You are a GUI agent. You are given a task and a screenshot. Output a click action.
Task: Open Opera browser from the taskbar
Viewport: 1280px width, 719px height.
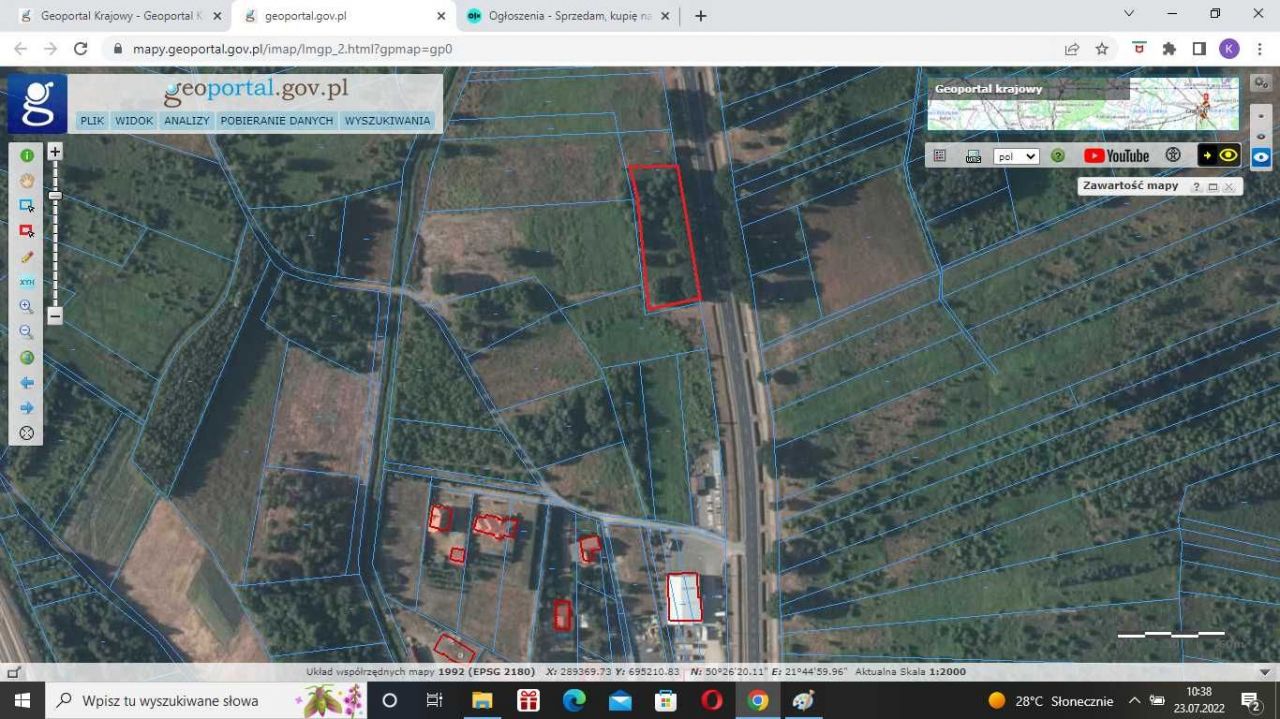(x=712, y=700)
